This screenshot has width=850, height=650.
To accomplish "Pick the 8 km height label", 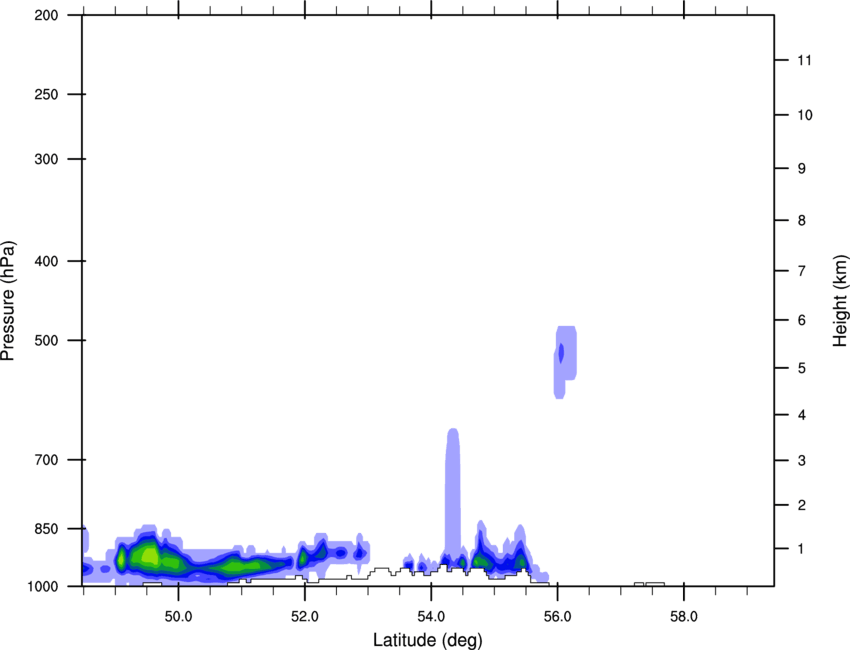I will 802,221.
